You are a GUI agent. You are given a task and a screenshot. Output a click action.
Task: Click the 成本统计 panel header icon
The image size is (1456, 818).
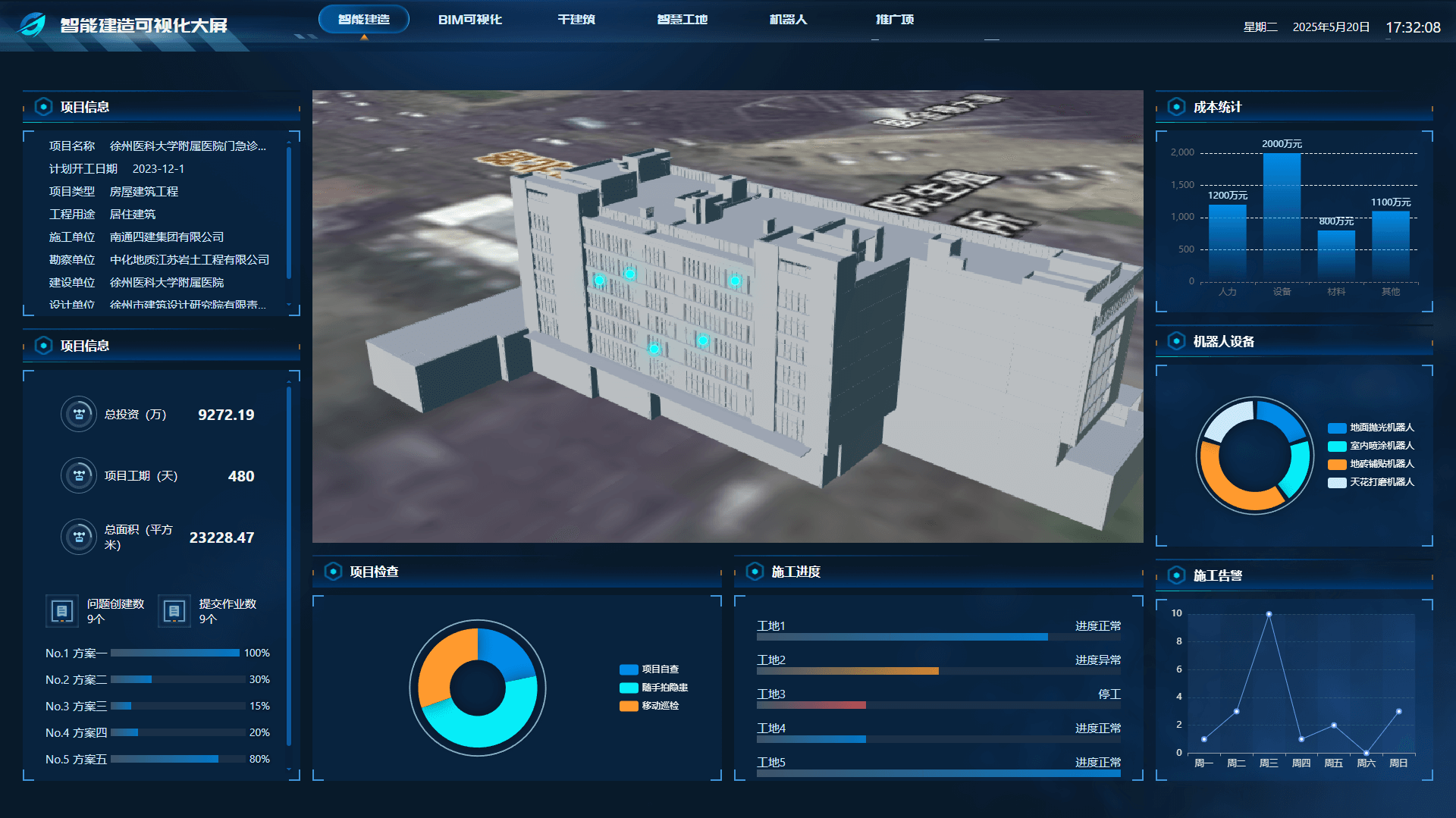[1176, 107]
